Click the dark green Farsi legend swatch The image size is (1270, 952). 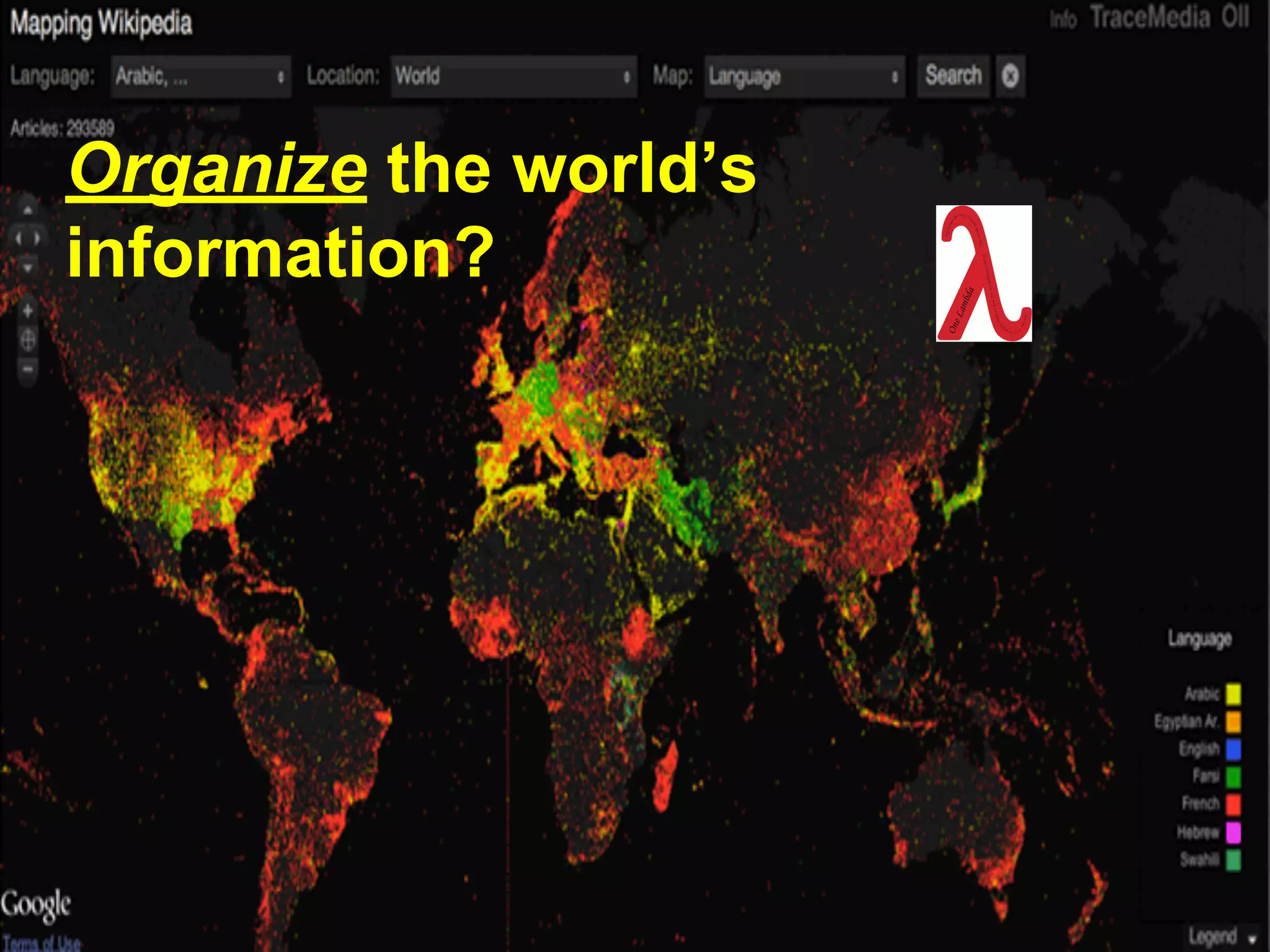[1233, 776]
